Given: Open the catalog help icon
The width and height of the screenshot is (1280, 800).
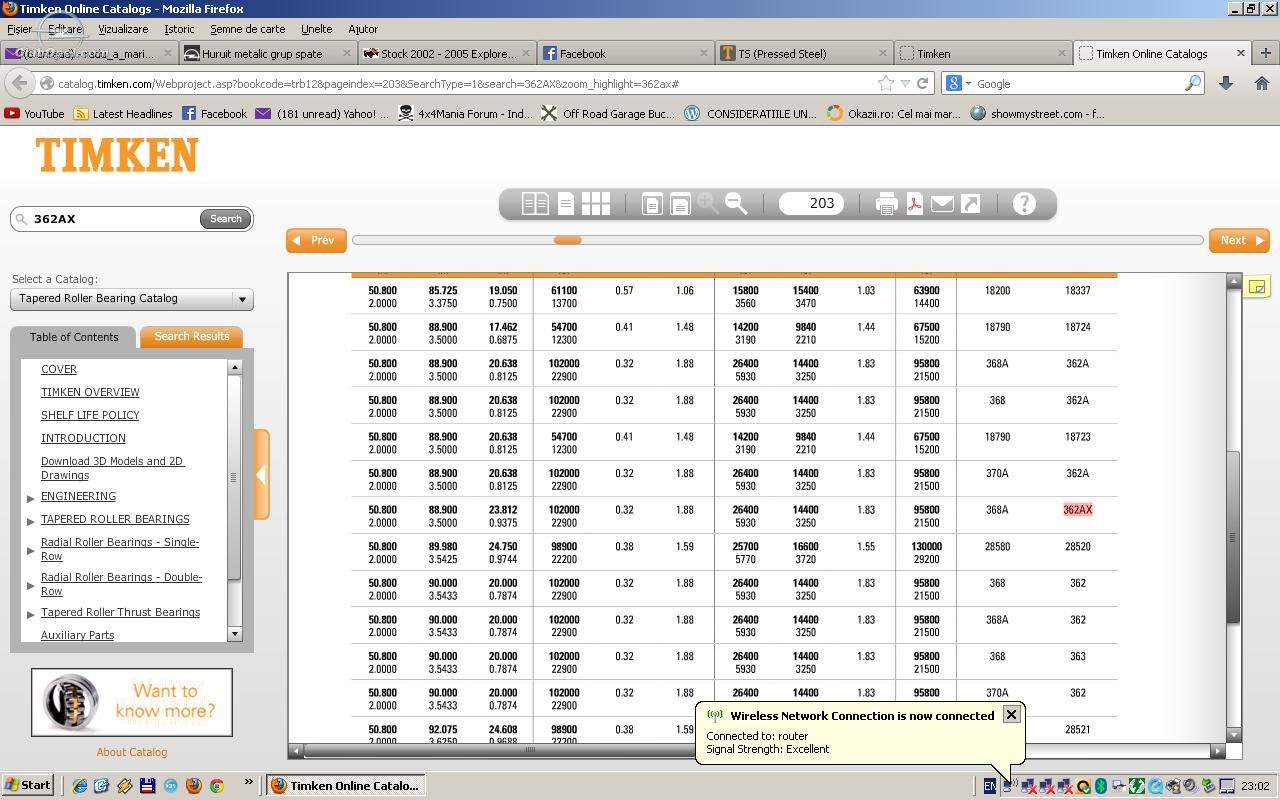Looking at the screenshot, I should click(1024, 204).
